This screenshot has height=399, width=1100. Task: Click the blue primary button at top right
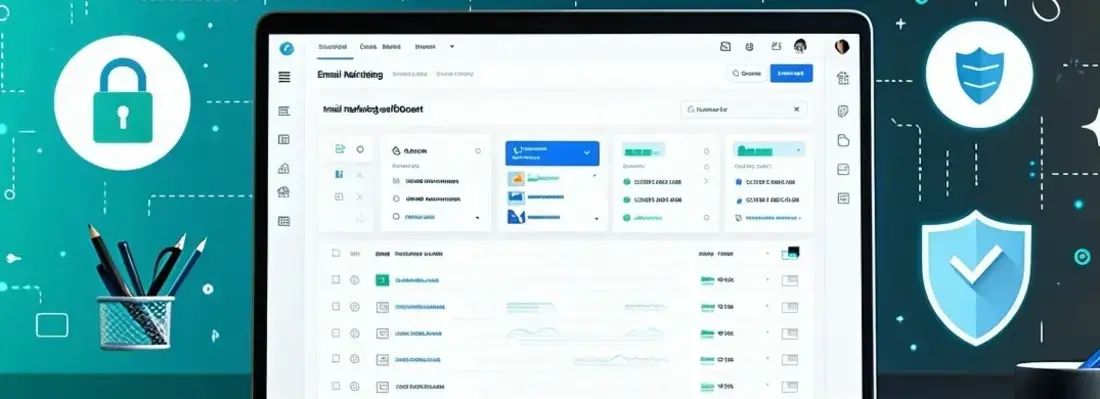point(791,73)
